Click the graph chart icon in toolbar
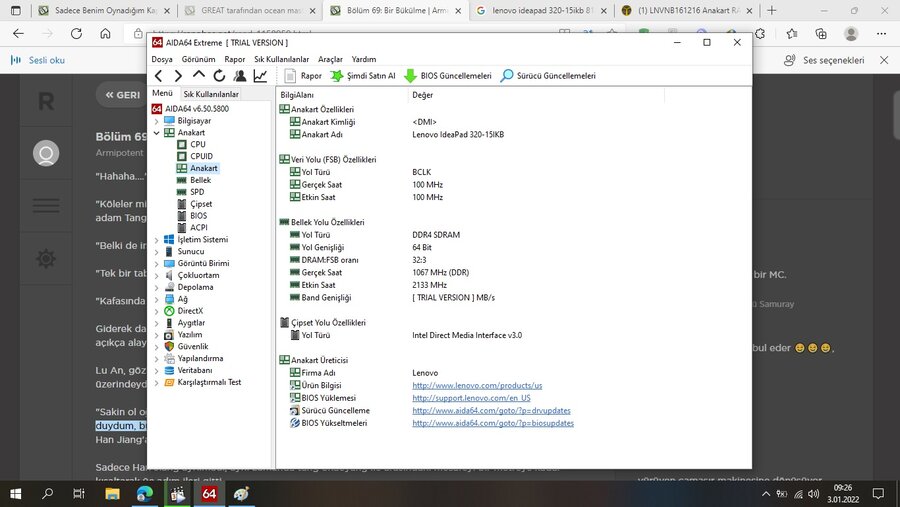The height and width of the screenshot is (507, 900). click(260, 76)
